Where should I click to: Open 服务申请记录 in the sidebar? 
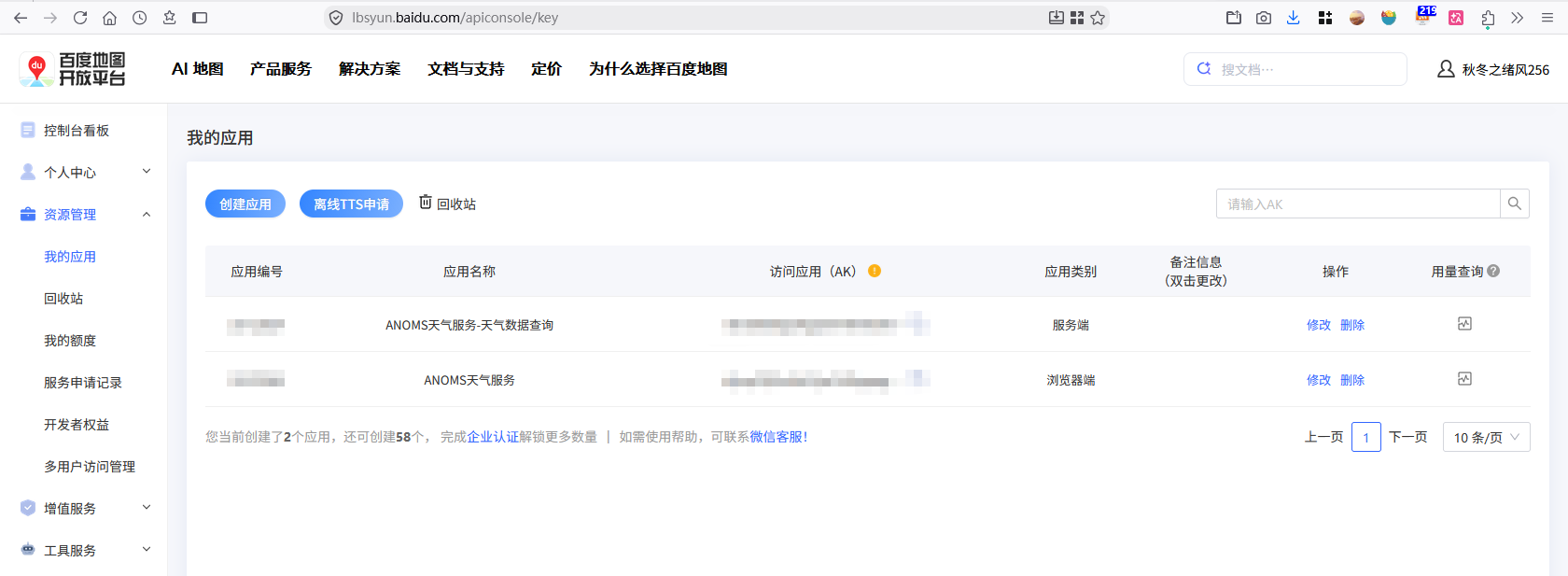coord(83,382)
